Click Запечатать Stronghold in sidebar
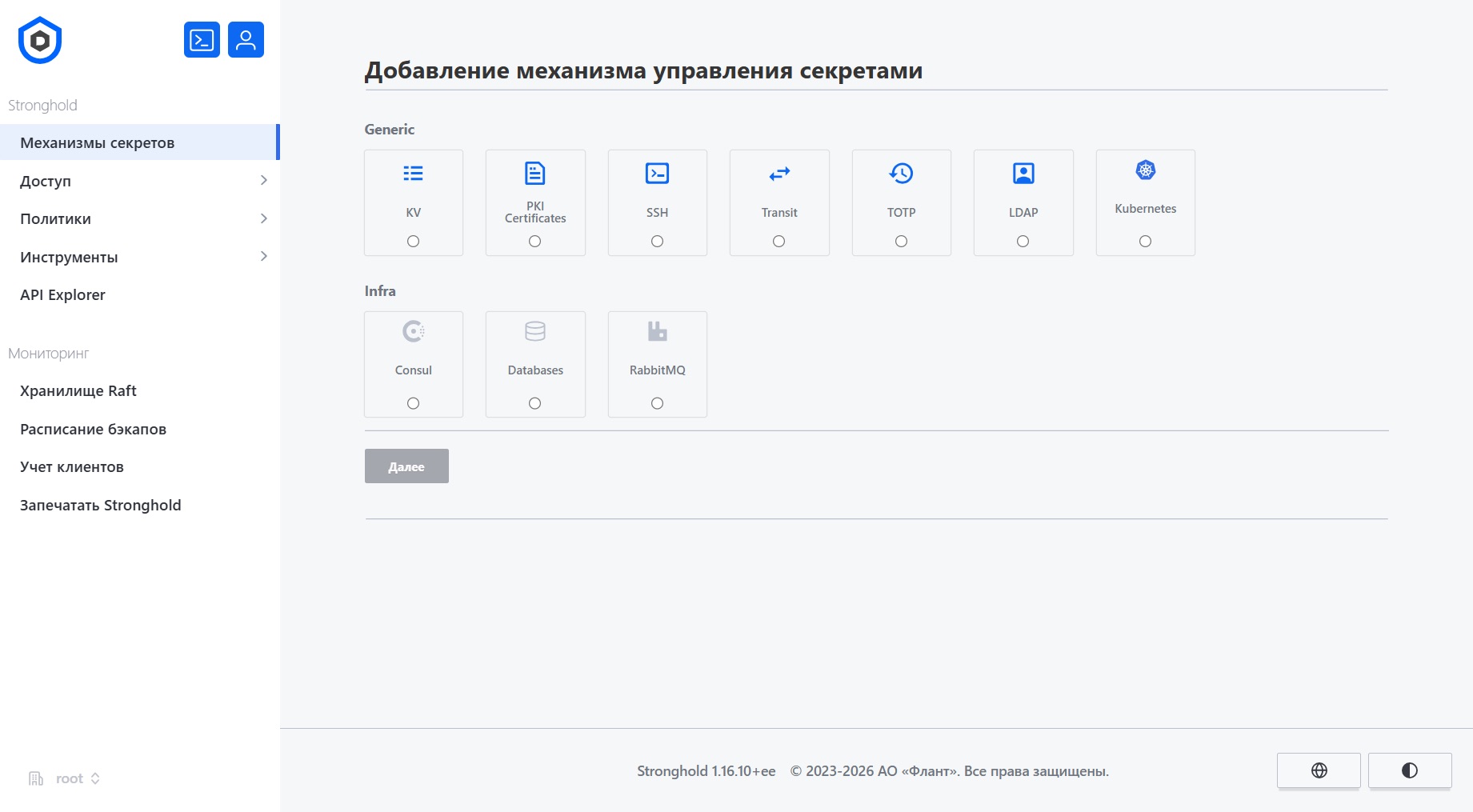Viewport: 1473px width, 812px height. tap(140, 505)
